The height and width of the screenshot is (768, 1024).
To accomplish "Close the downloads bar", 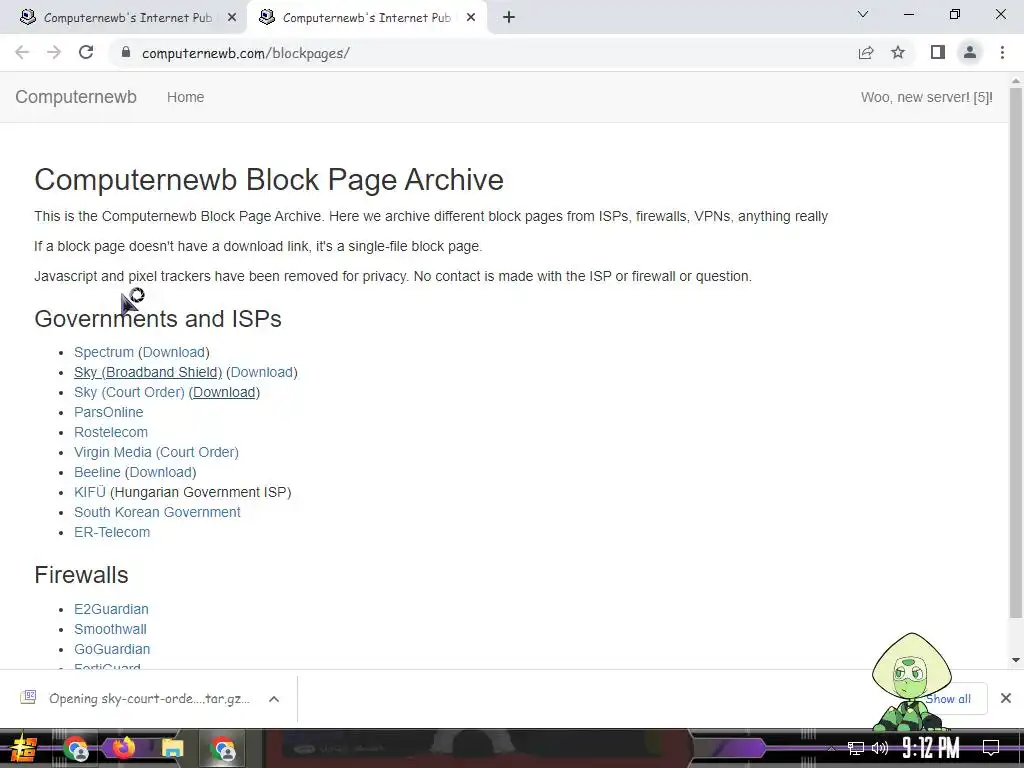I will 1006,699.
